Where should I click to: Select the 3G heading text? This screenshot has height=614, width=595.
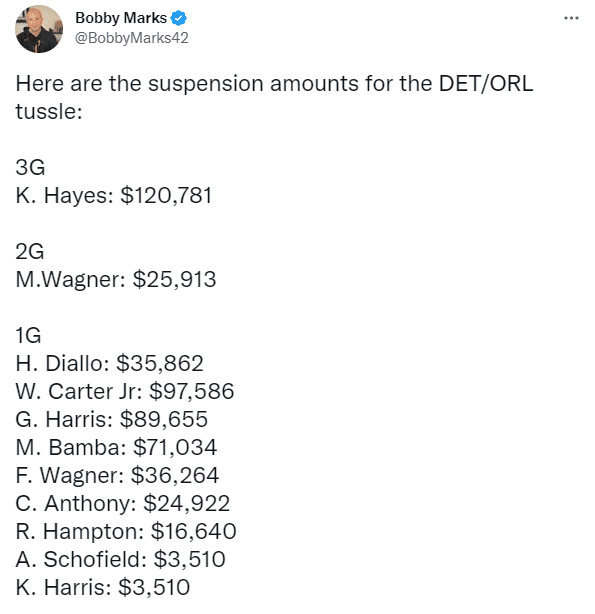(x=31, y=167)
